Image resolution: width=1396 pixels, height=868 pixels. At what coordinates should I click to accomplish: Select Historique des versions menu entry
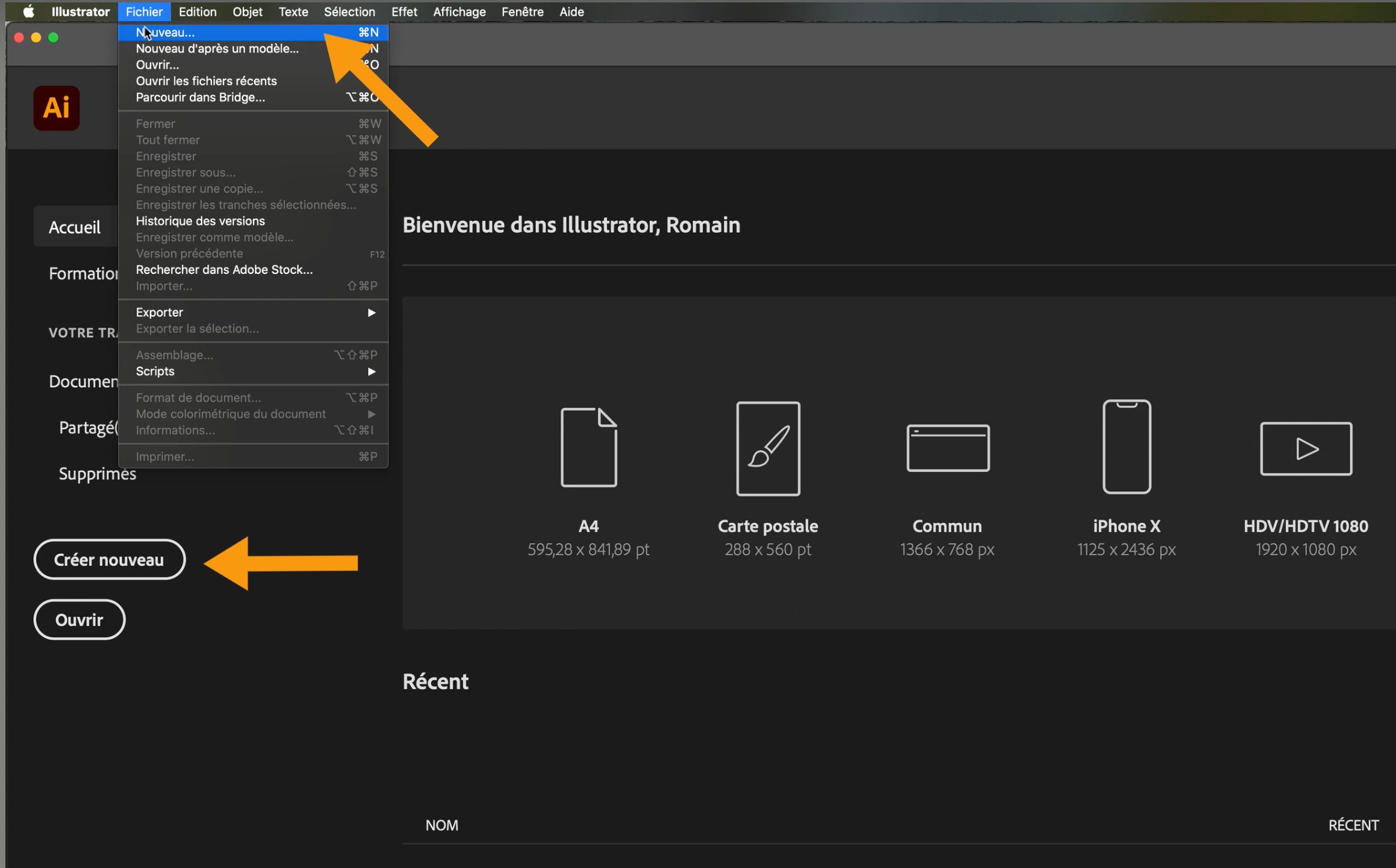click(200, 221)
